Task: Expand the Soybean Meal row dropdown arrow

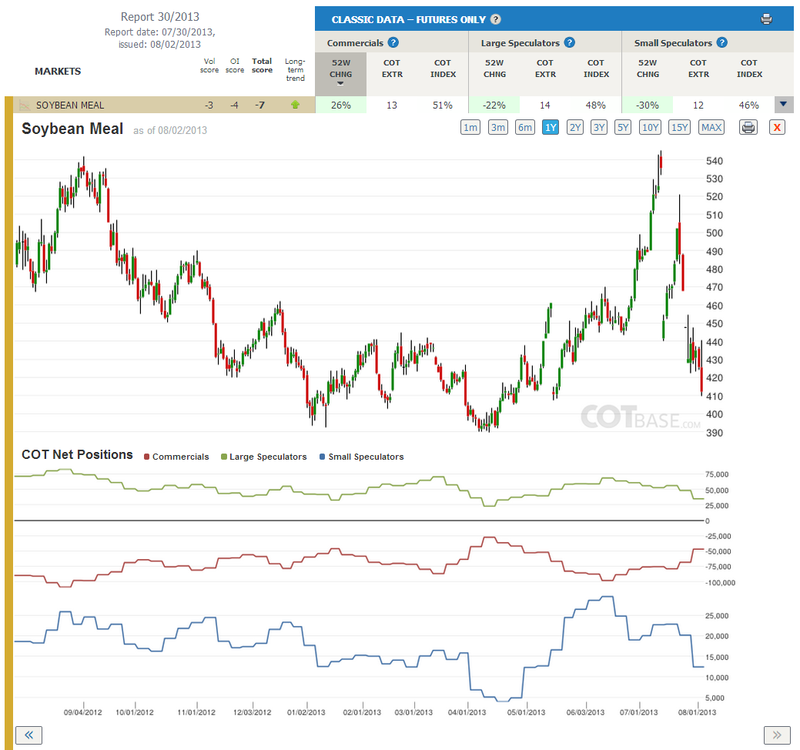Action: 783,105
